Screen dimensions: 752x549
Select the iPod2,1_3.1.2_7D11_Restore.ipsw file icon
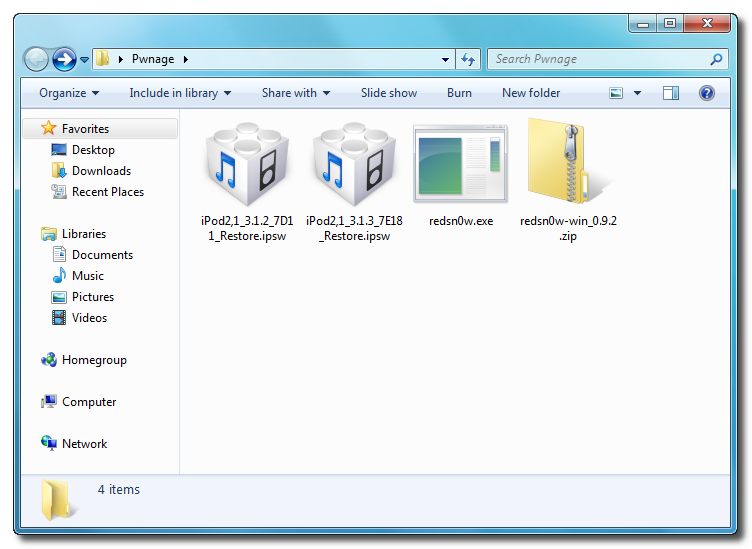pyautogui.click(x=244, y=166)
